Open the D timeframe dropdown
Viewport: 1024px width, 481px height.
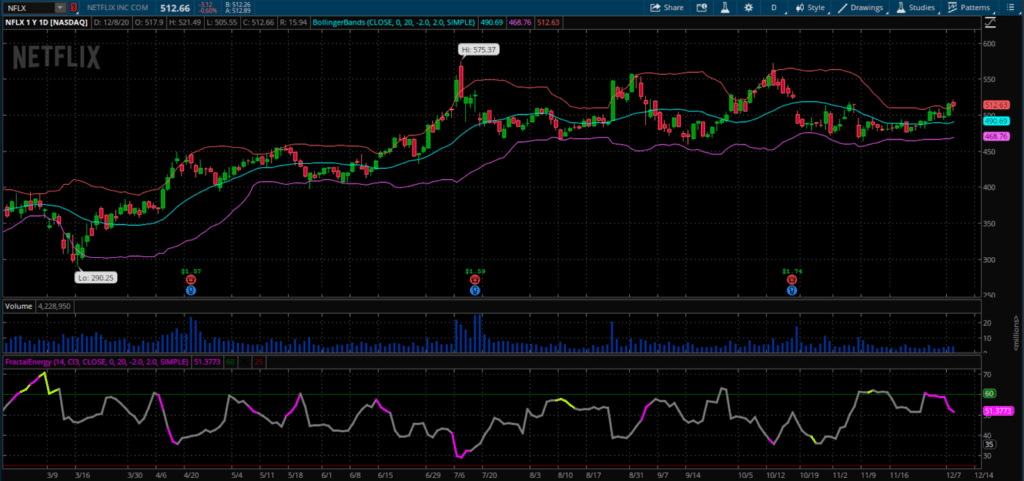[775, 8]
